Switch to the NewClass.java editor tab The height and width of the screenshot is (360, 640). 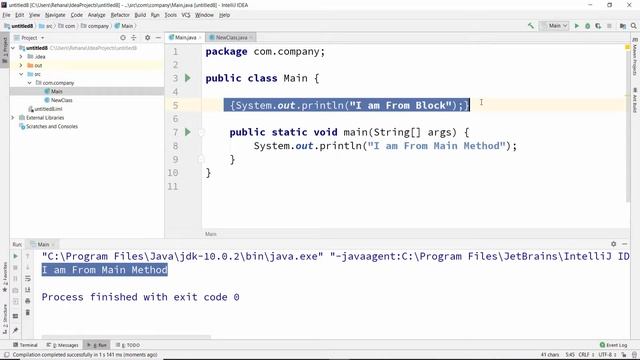[231, 38]
